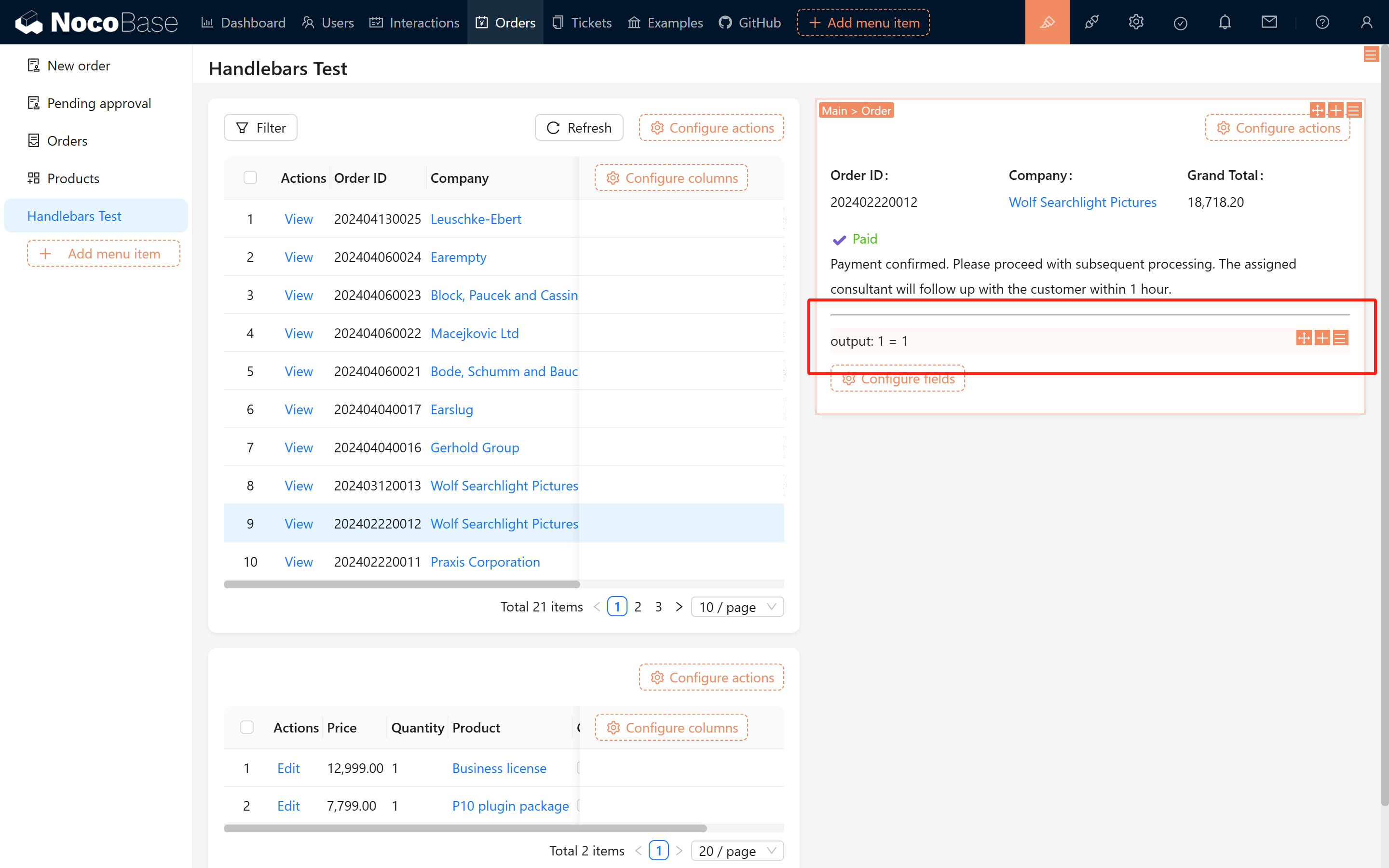
Task: Go to next page of orders table
Action: (x=679, y=607)
